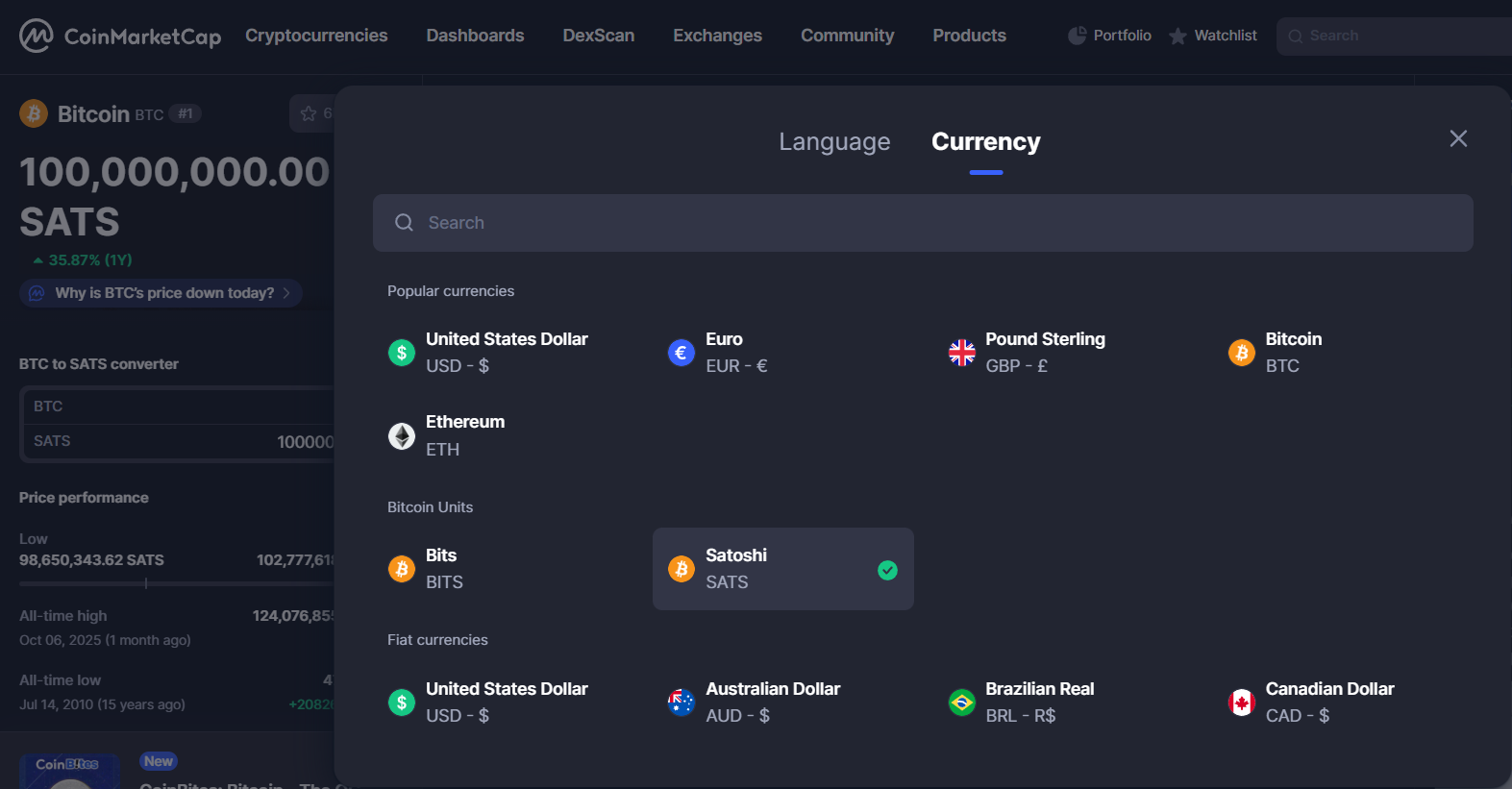Image resolution: width=1512 pixels, height=789 pixels.
Task: Click the low-high price range bar
Action: (177, 583)
